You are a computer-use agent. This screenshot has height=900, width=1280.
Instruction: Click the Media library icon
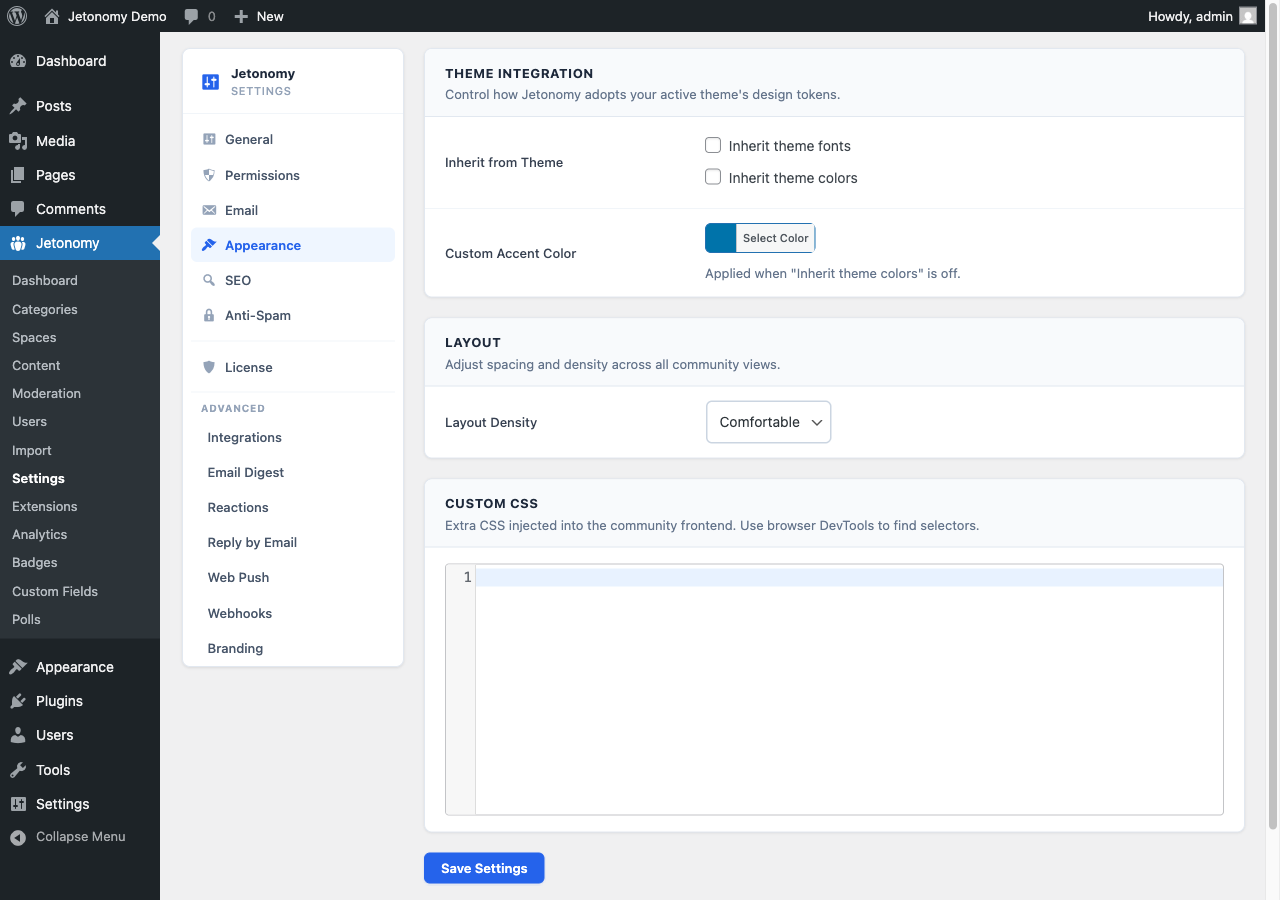(x=17, y=141)
